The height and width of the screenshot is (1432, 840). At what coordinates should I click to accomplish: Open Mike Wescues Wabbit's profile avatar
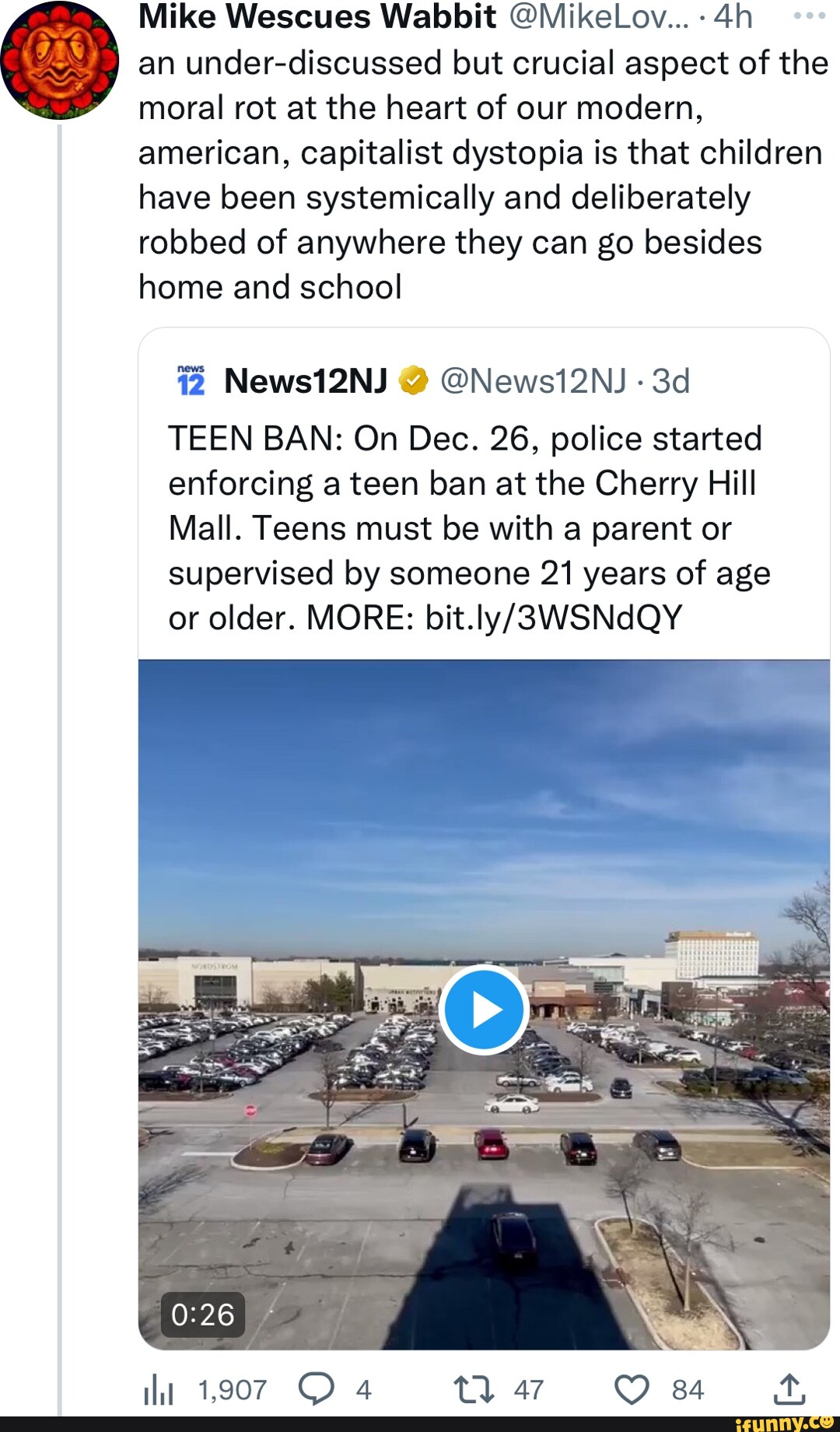pyautogui.click(x=59, y=61)
